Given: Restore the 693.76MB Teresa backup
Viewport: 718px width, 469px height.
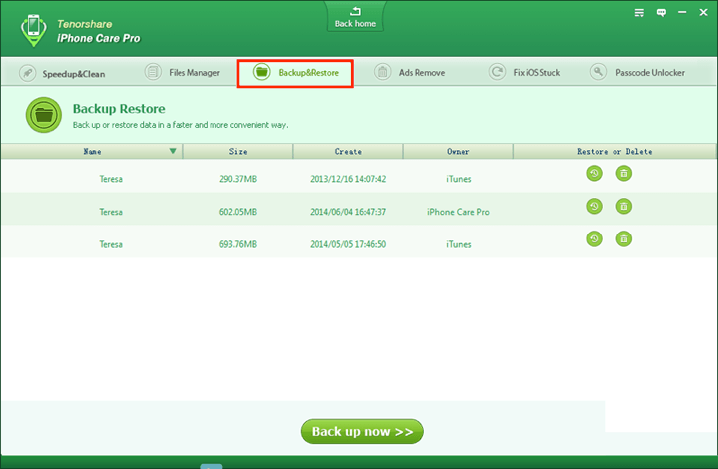Looking at the screenshot, I should click(594, 239).
